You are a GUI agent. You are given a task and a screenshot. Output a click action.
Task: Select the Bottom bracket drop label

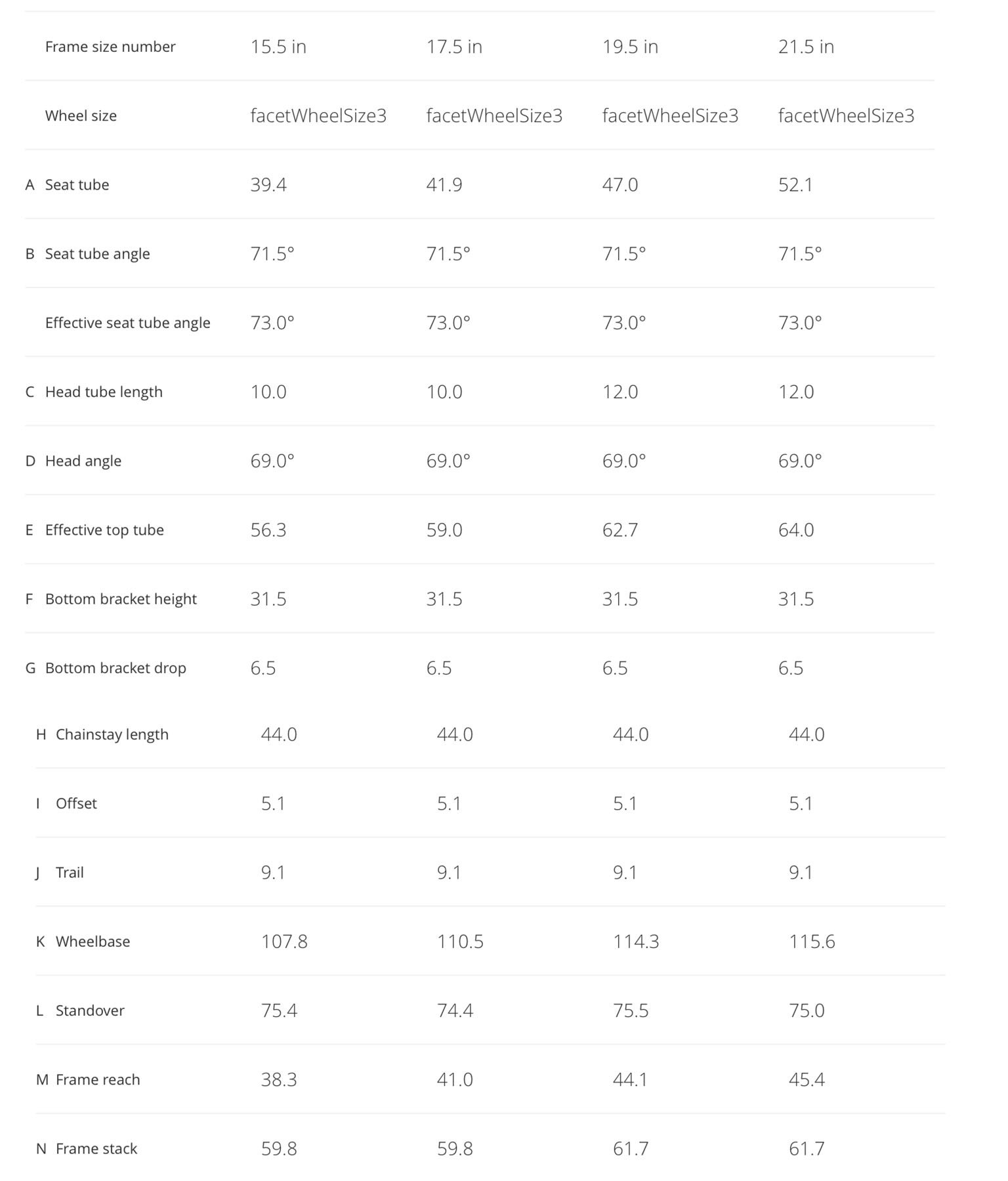pyautogui.click(x=115, y=668)
